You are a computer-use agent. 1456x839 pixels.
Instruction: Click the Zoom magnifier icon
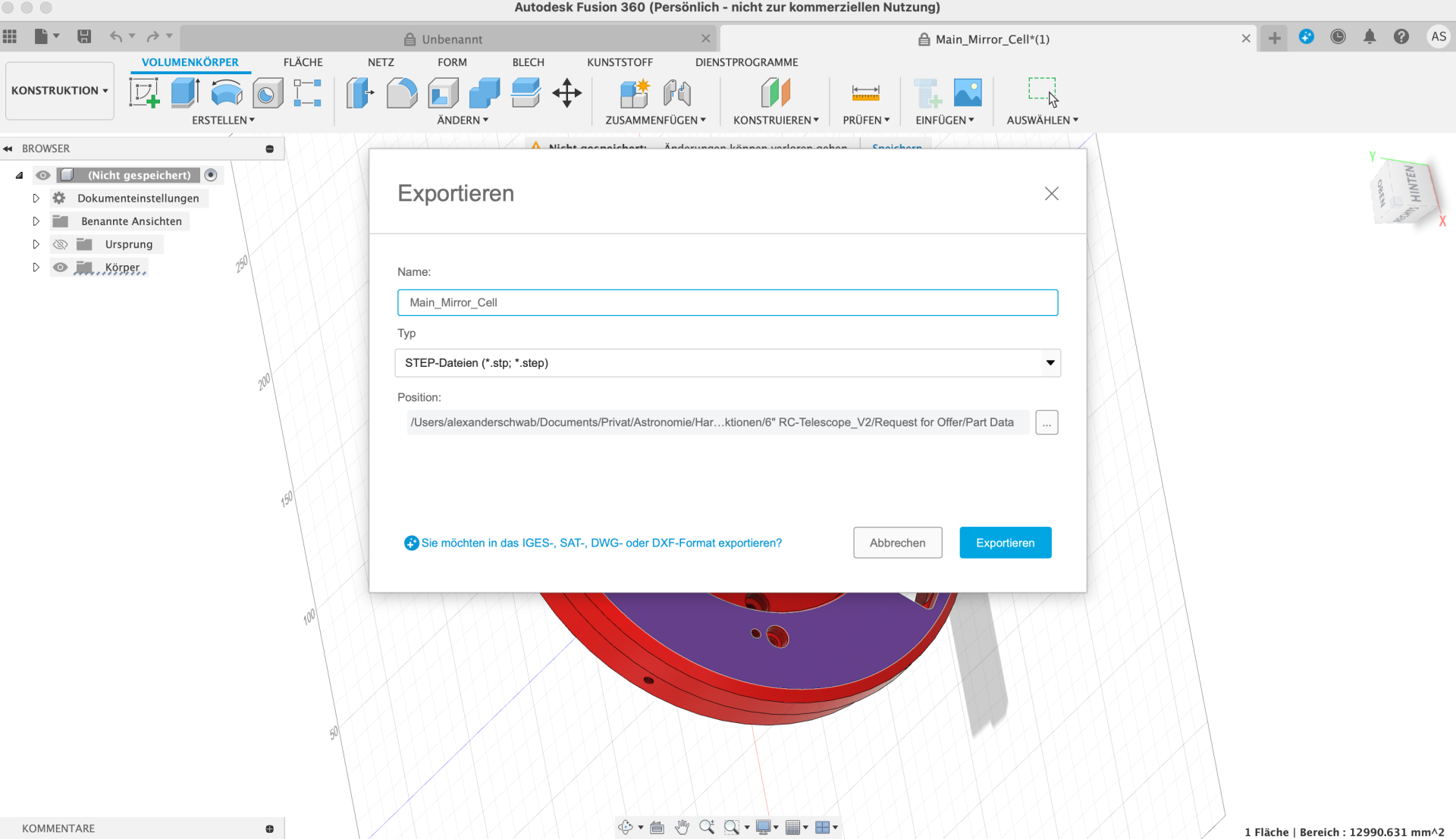(x=707, y=827)
